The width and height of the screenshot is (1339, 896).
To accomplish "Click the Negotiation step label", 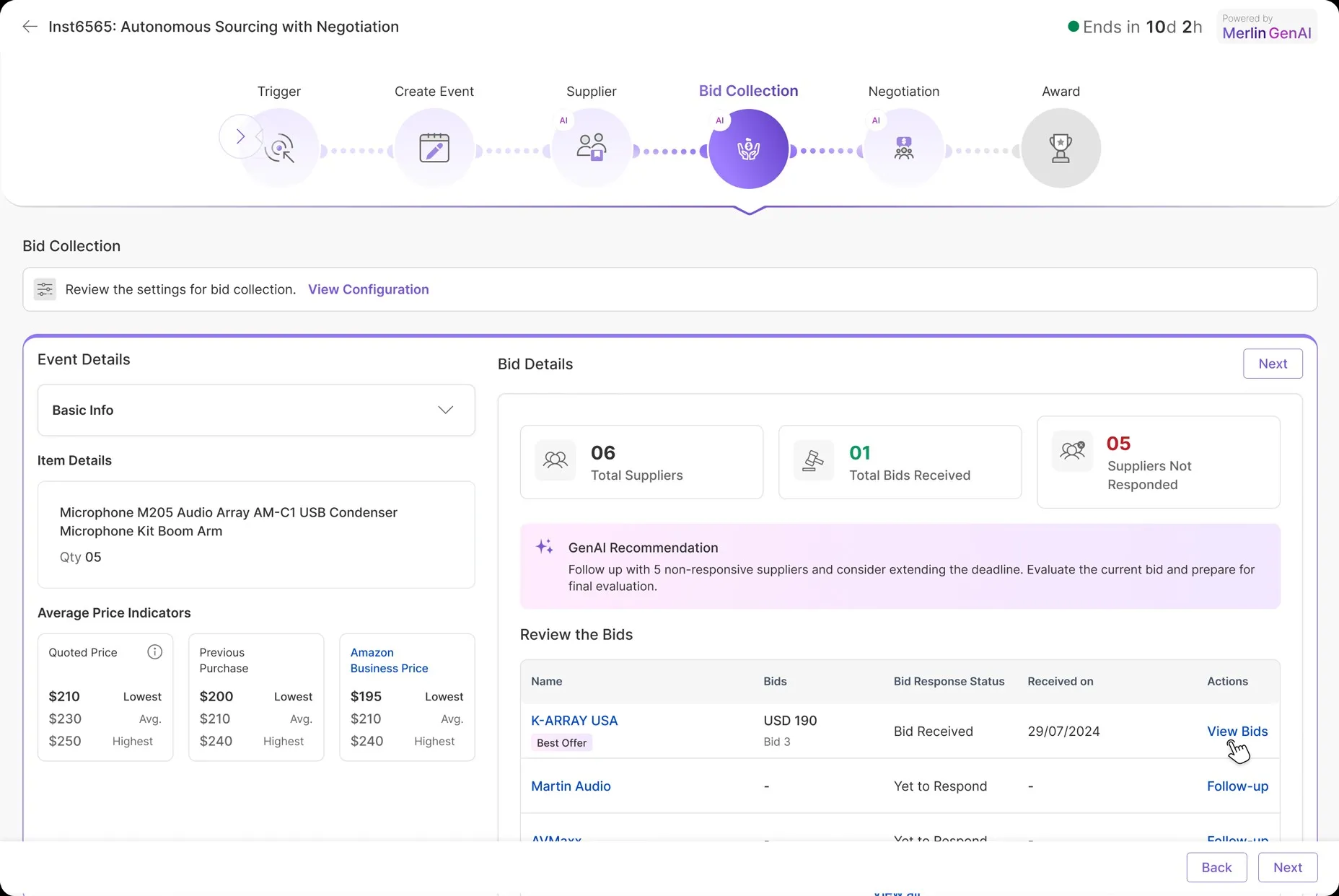I will pos(903,92).
